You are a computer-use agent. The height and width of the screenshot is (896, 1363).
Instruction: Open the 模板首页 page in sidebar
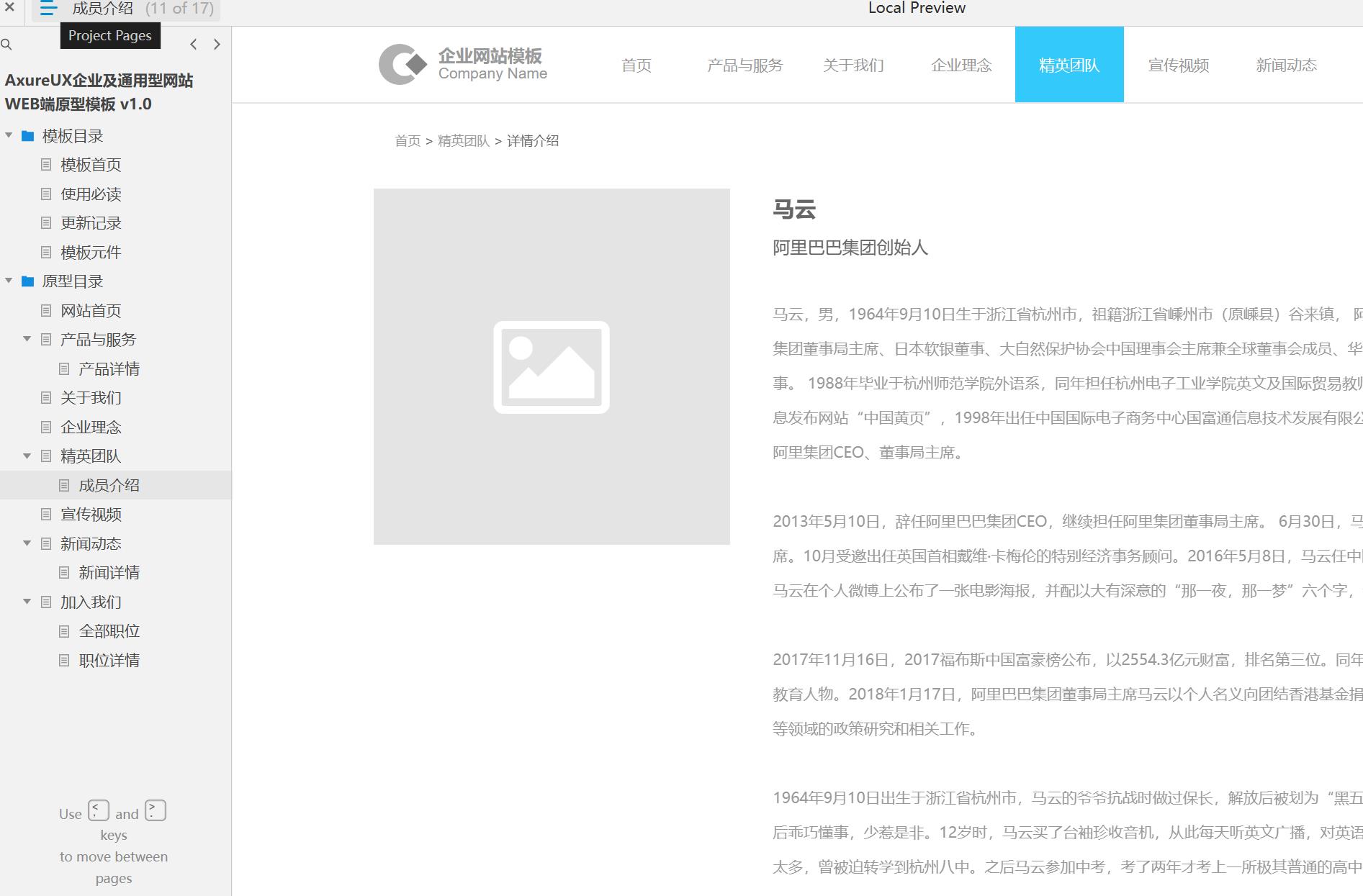[91, 165]
